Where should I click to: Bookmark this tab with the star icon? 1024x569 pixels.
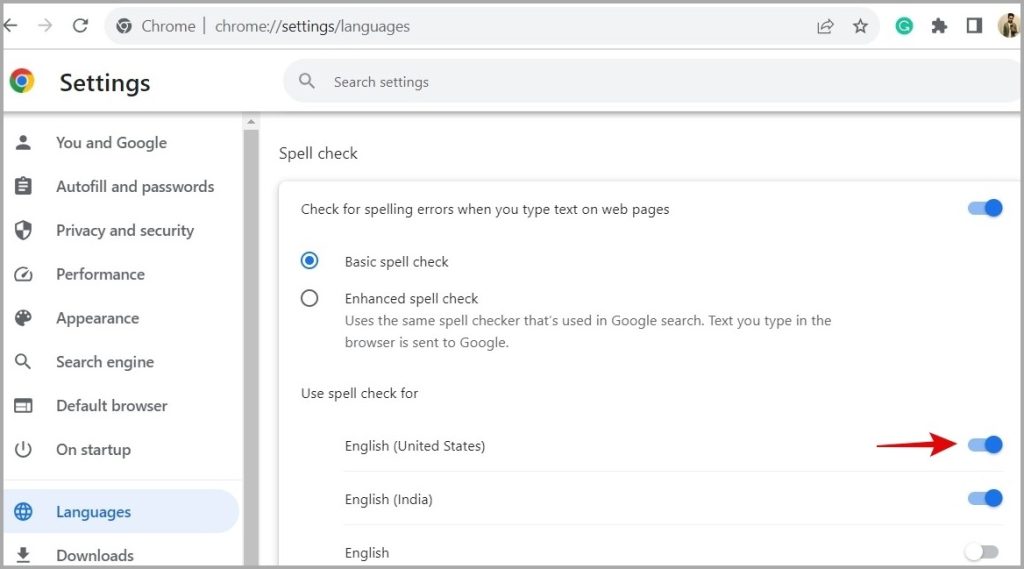coord(861,26)
